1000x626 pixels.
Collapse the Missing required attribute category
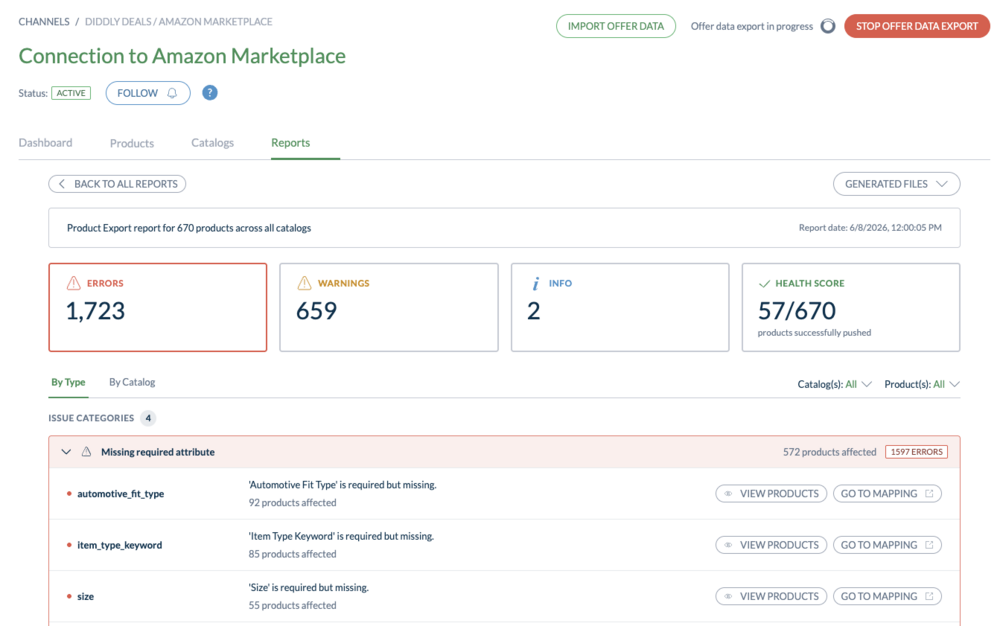coord(66,452)
